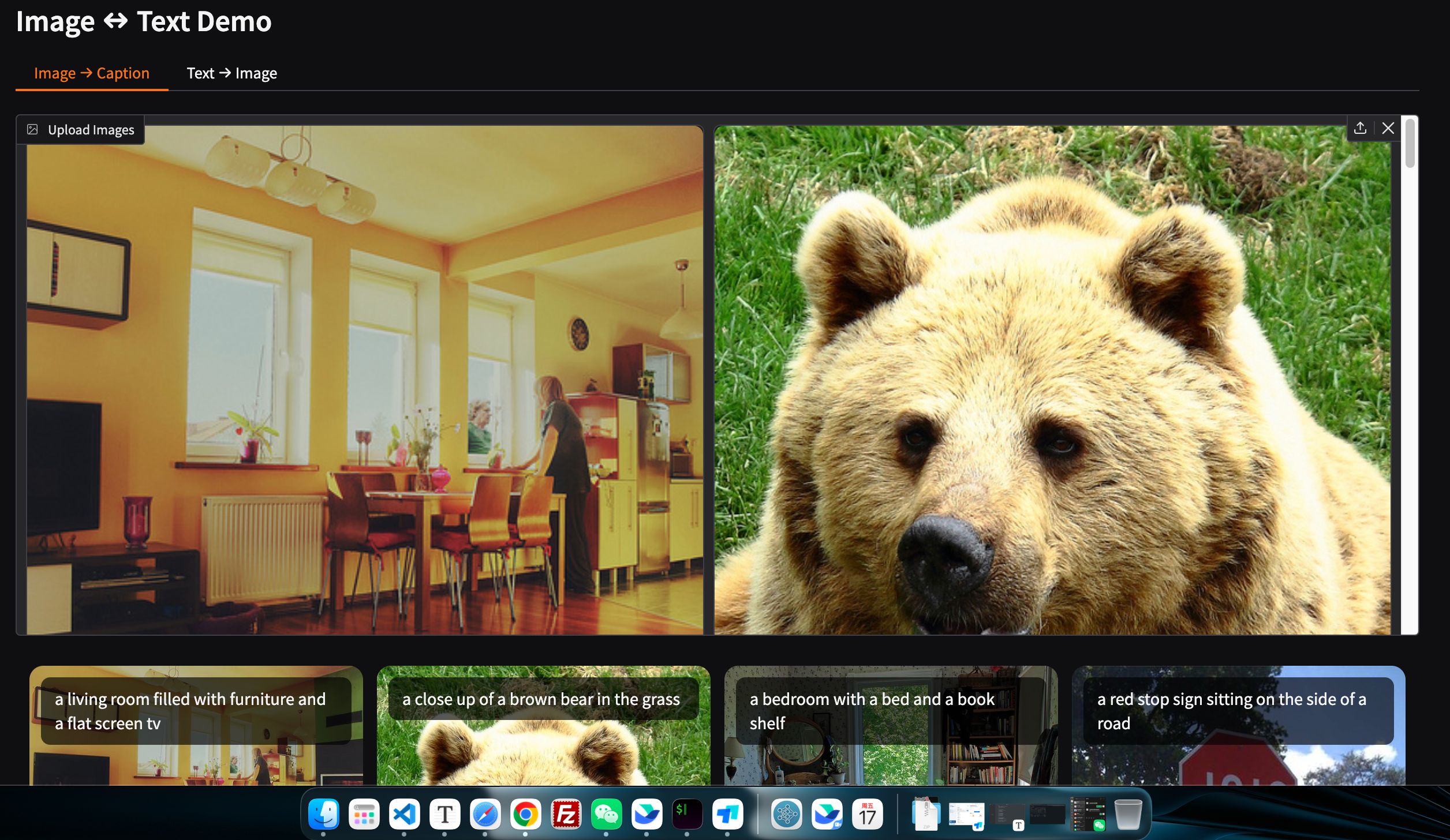Click the share icon above the gallery
1450x840 pixels.
[x=1360, y=128]
